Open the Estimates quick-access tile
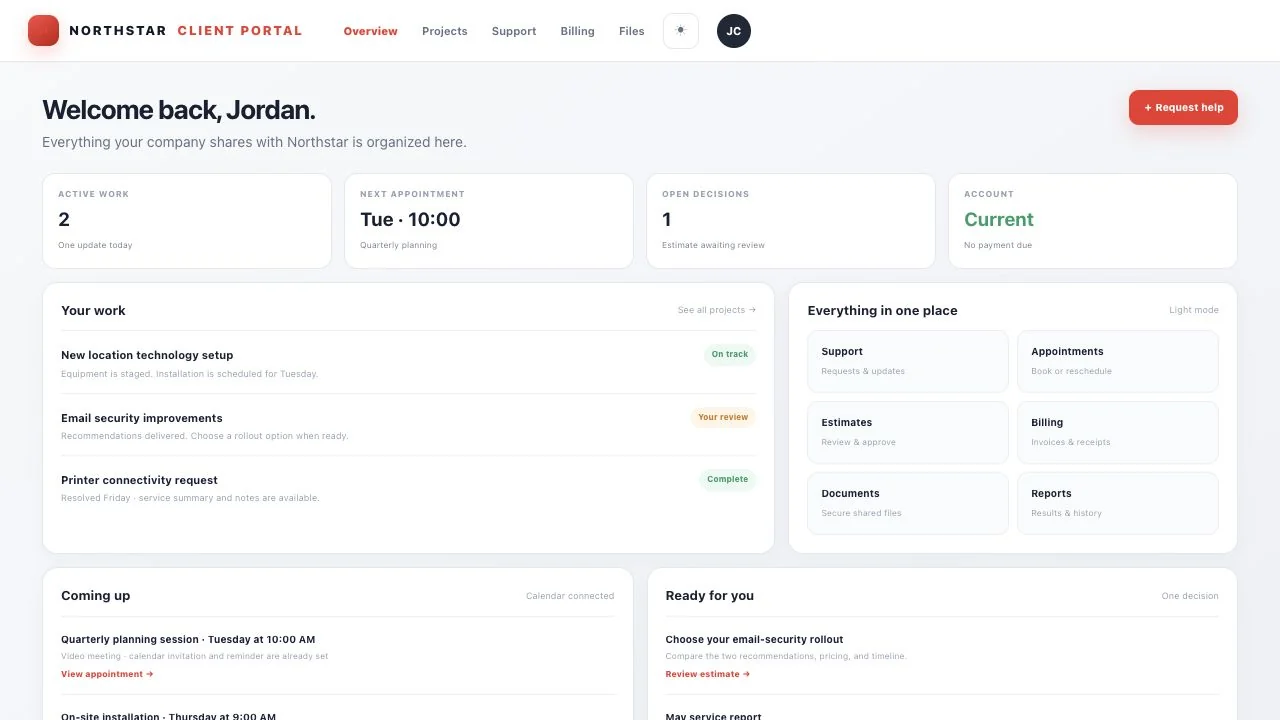 pos(908,432)
